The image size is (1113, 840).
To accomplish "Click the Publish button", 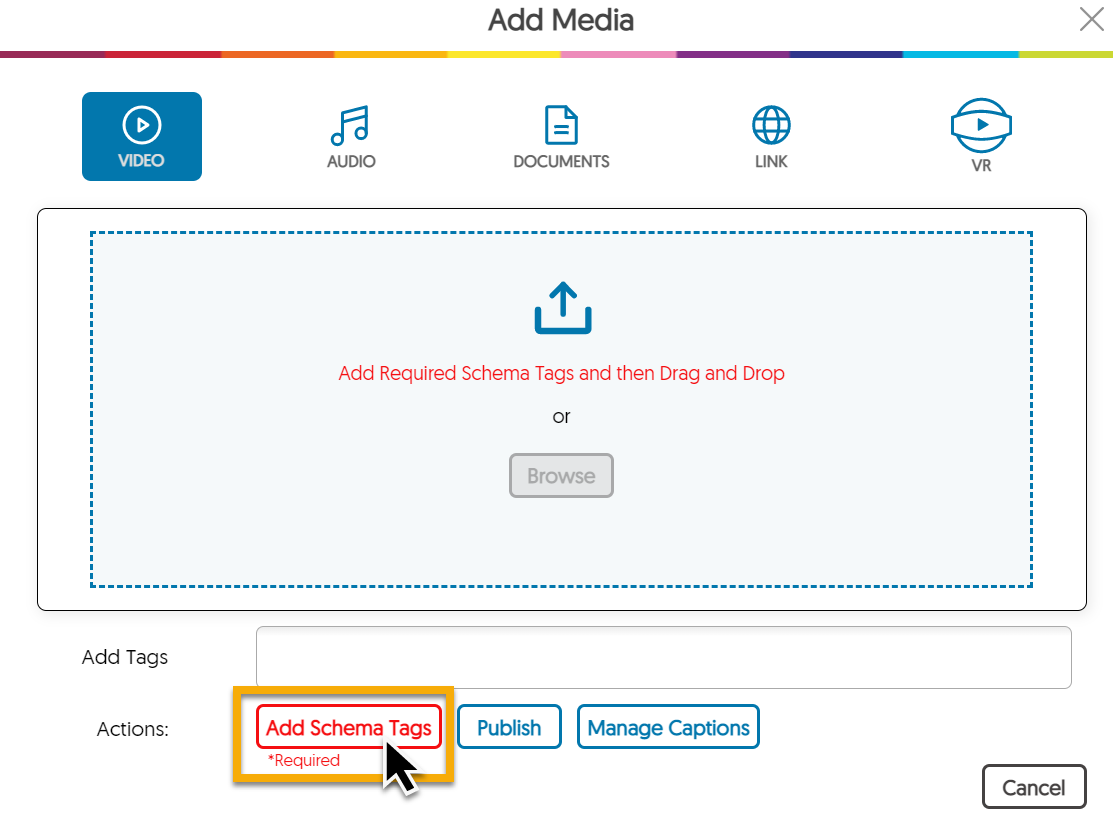I will 509,727.
